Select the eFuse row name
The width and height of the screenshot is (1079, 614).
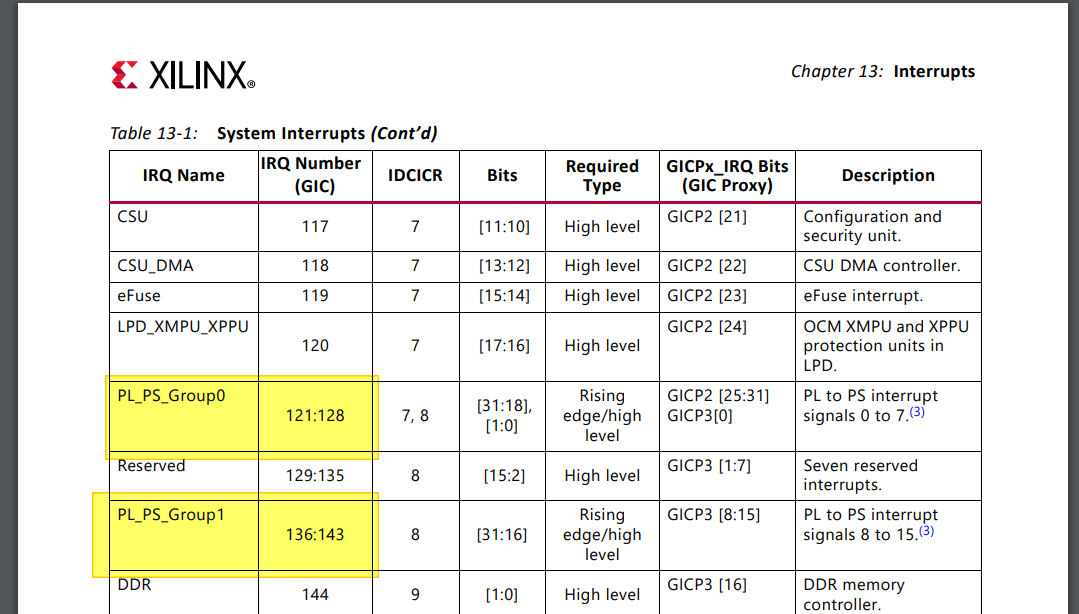pos(139,296)
